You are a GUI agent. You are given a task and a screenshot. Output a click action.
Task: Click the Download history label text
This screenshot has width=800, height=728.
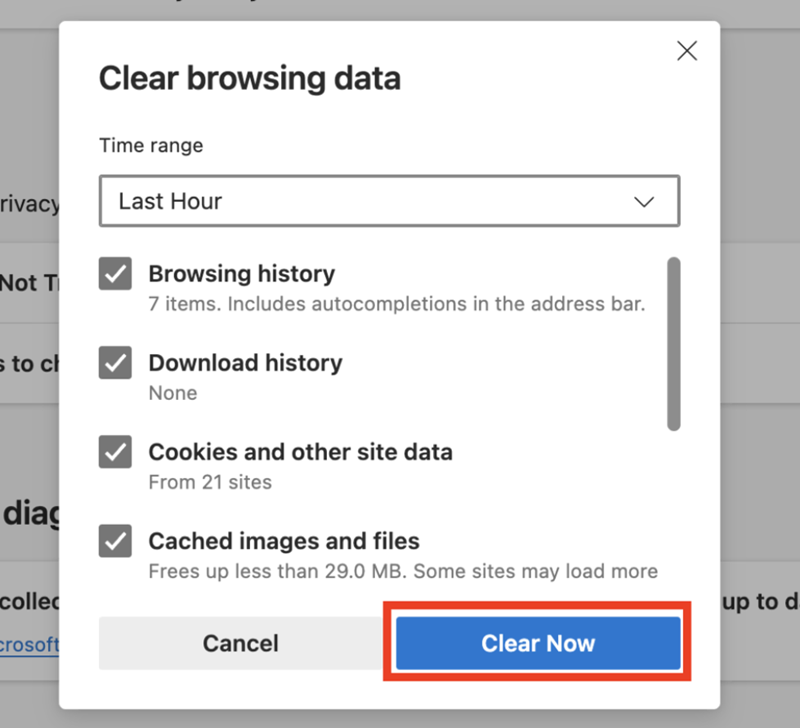pyautogui.click(x=245, y=363)
